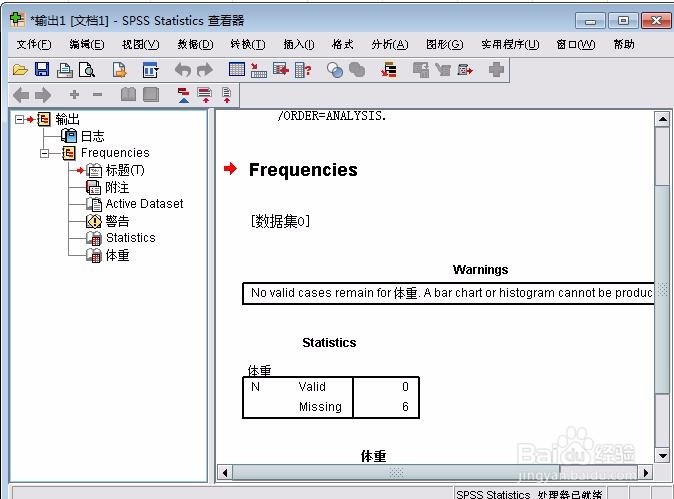Select Statistics in the outline tree
This screenshot has width=674, height=499.
(131, 238)
